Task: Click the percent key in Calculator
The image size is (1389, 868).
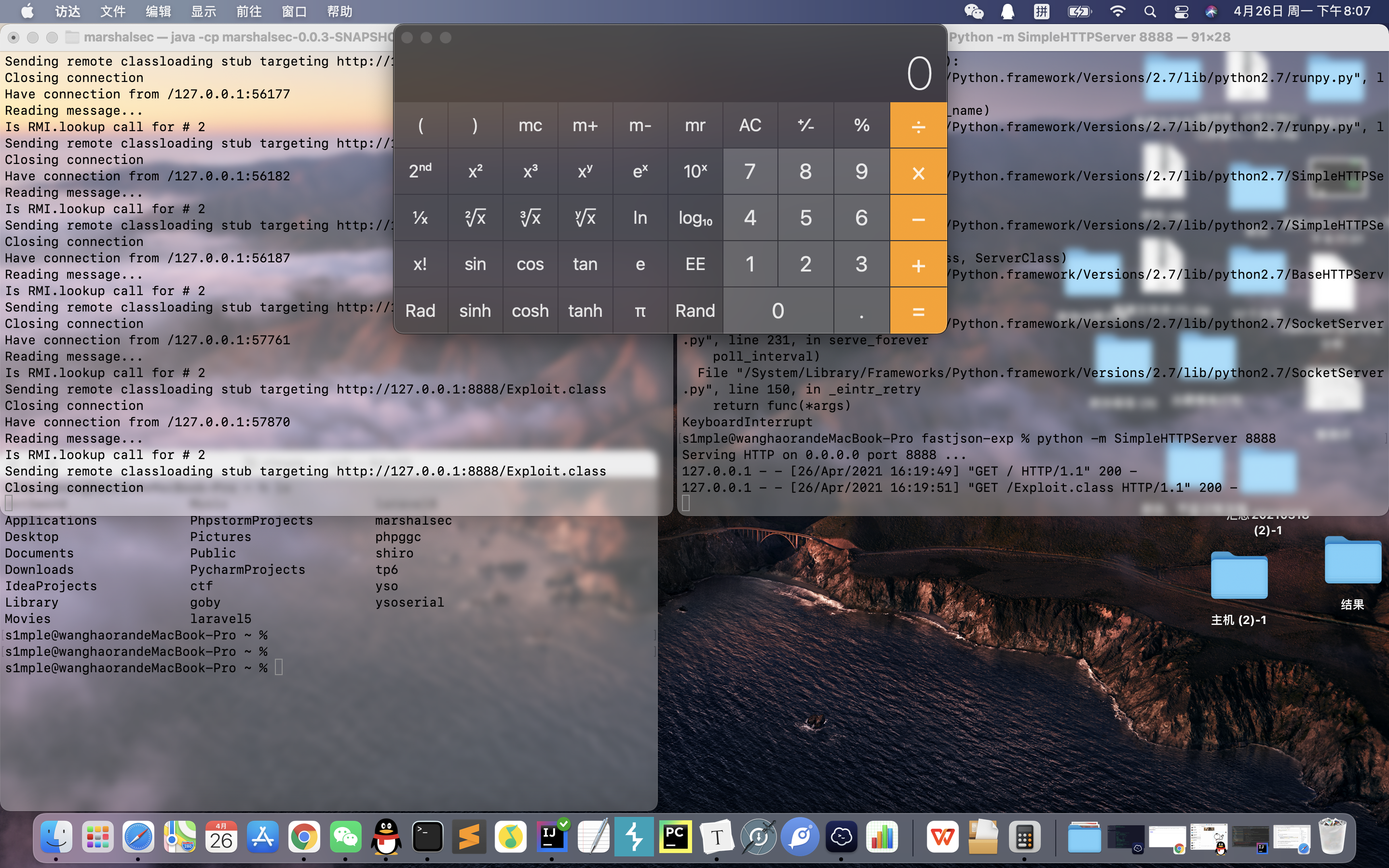Action: point(861,125)
